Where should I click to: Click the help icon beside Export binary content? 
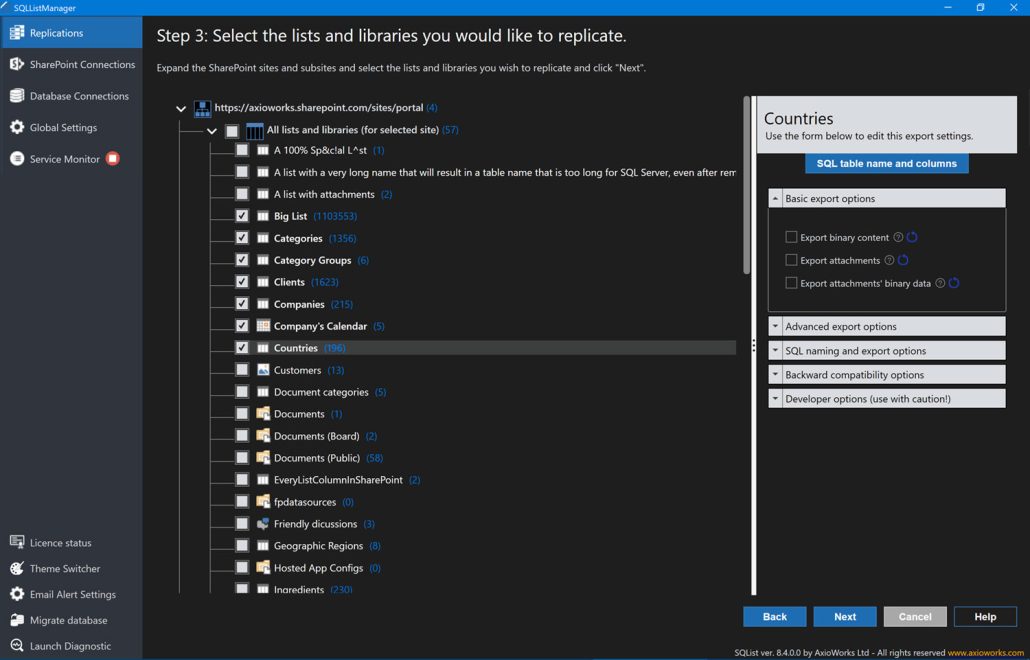[x=898, y=238]
